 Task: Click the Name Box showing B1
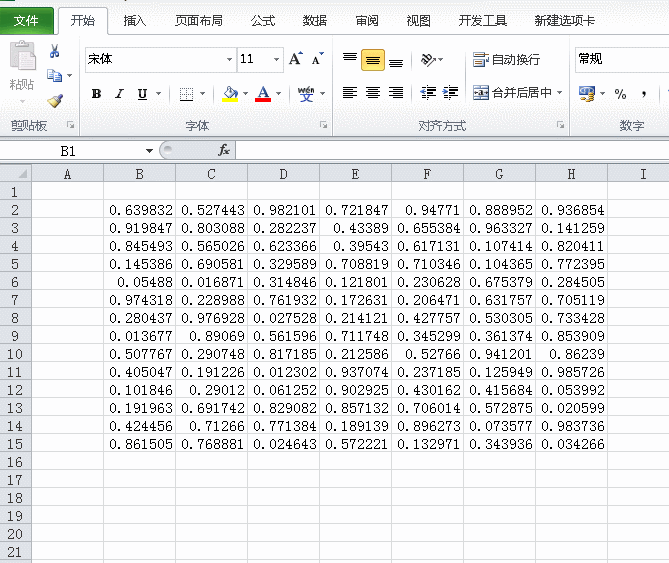click(68, 151)
